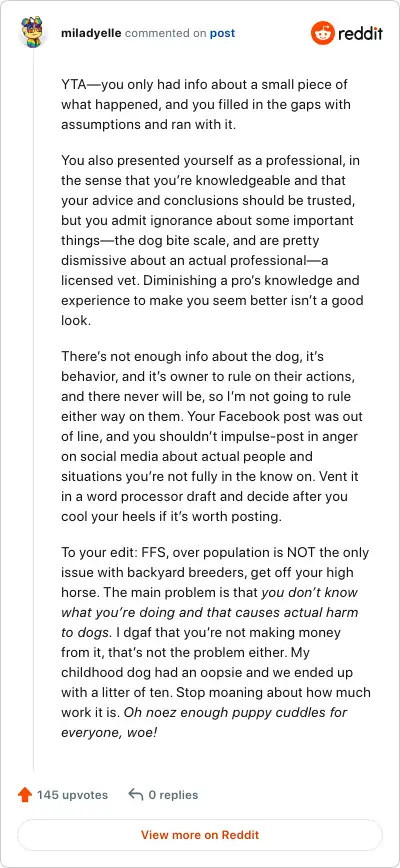Select the "0 replies" label
The height and width of the screenshot is (868, 400).
(x=173, y=795)
